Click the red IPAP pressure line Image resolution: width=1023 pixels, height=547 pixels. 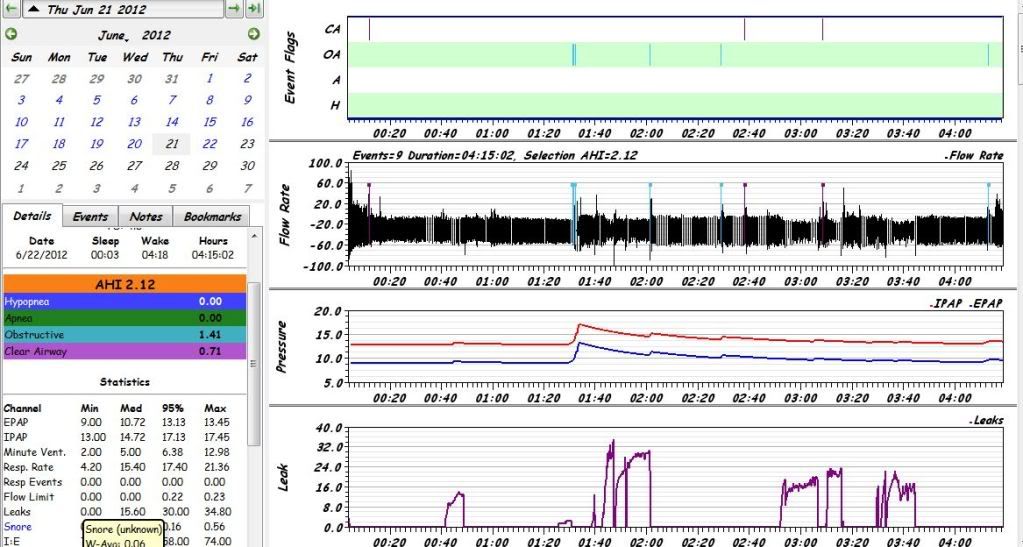click(675, 337)
